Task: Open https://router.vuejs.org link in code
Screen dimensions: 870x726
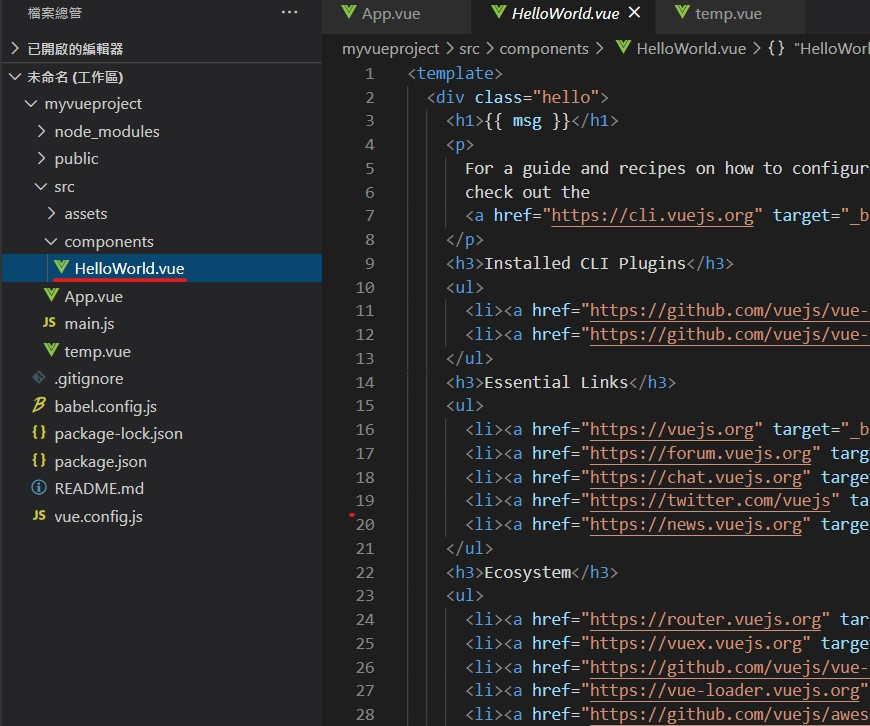Action: pos(705,619)
